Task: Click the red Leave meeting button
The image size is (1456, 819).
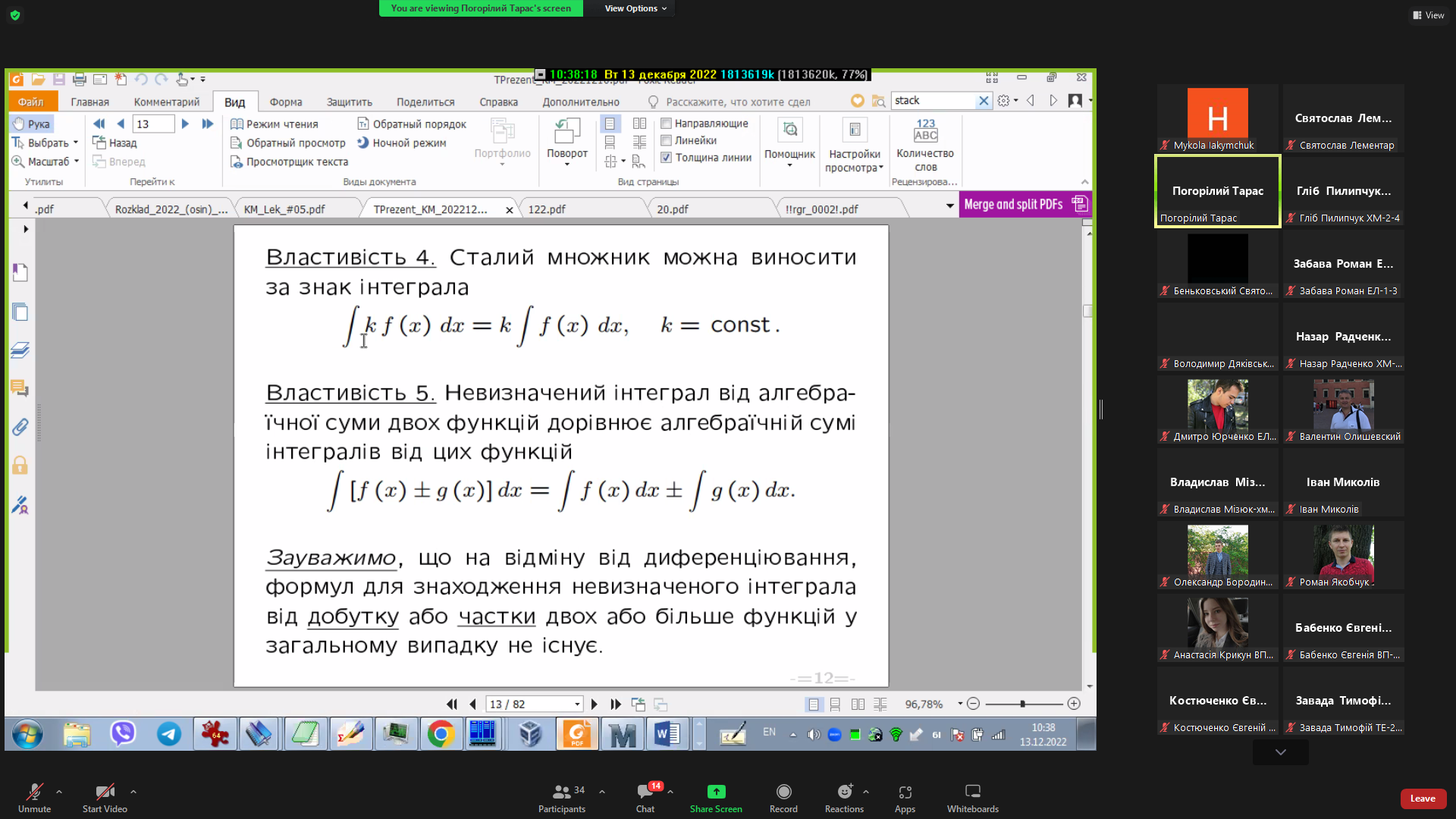Action: click(1422, 798)
